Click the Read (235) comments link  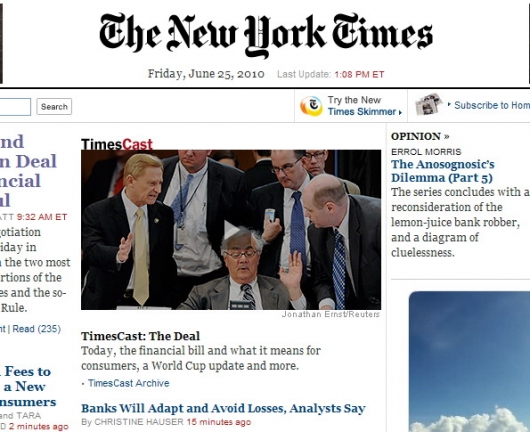click(37, 329)
